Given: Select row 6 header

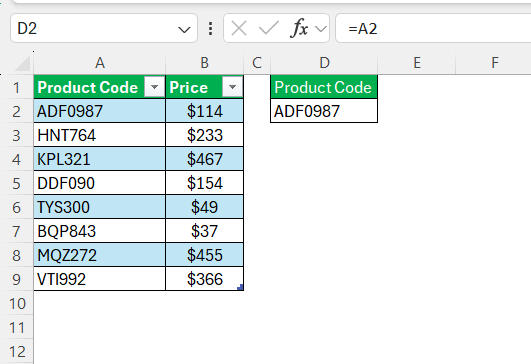Looking at the screenshot, I should 17,208.
